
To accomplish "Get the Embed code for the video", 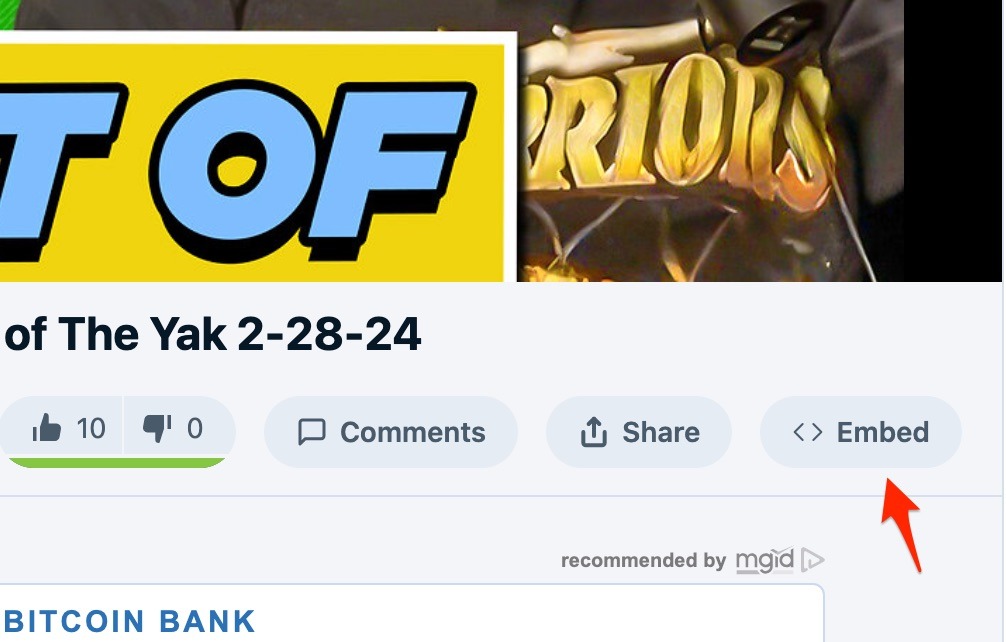I will point(860,432).
